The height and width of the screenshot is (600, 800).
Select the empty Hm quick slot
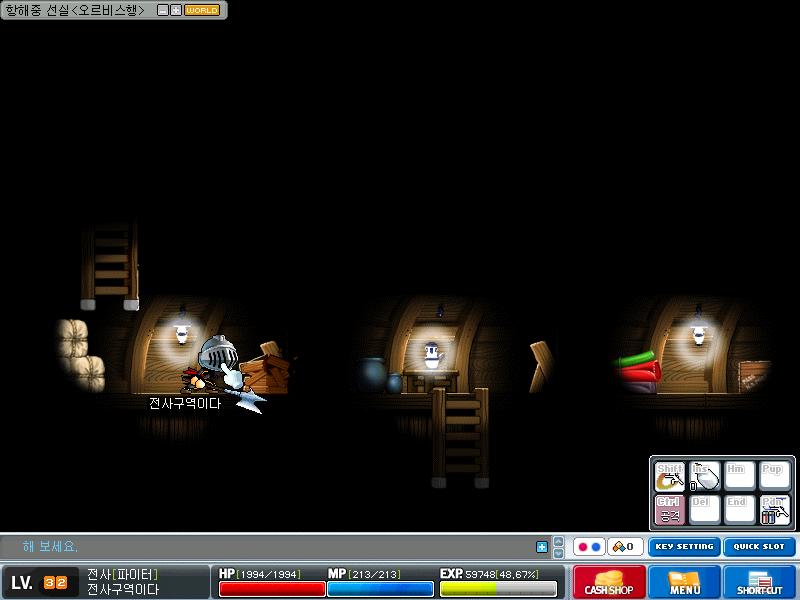pos(739,476)
